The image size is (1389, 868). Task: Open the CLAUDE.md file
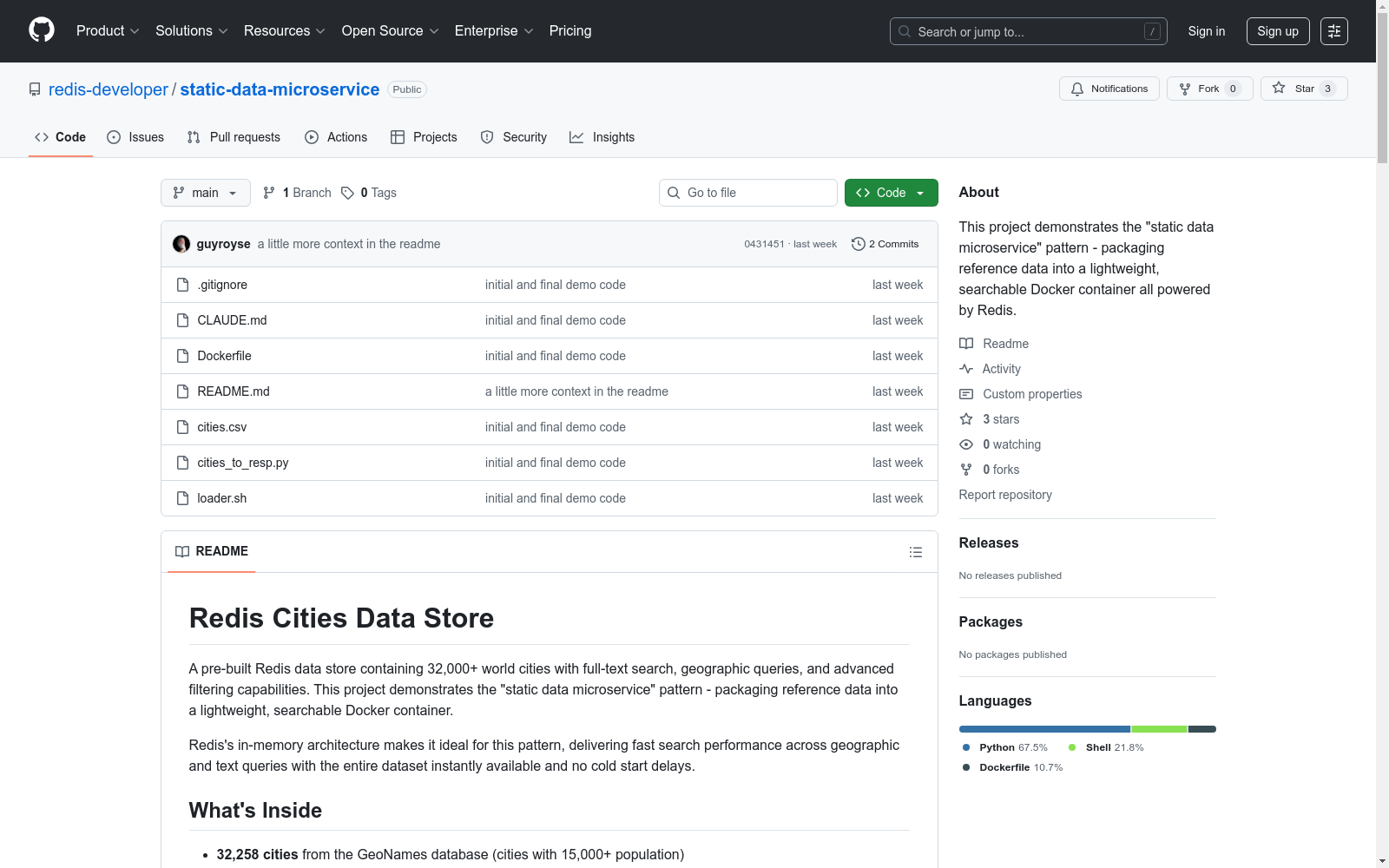(232, 320)
